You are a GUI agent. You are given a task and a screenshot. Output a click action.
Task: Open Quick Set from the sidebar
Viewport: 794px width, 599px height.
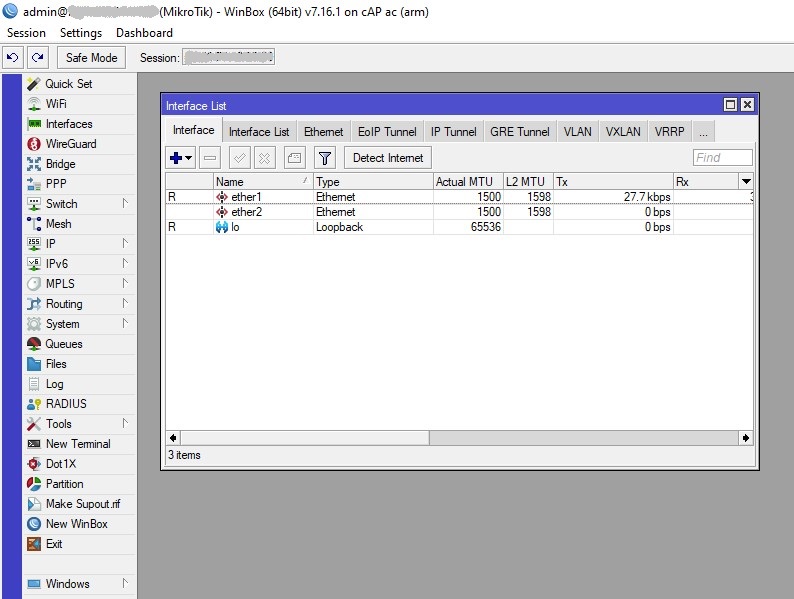[80, 84]
